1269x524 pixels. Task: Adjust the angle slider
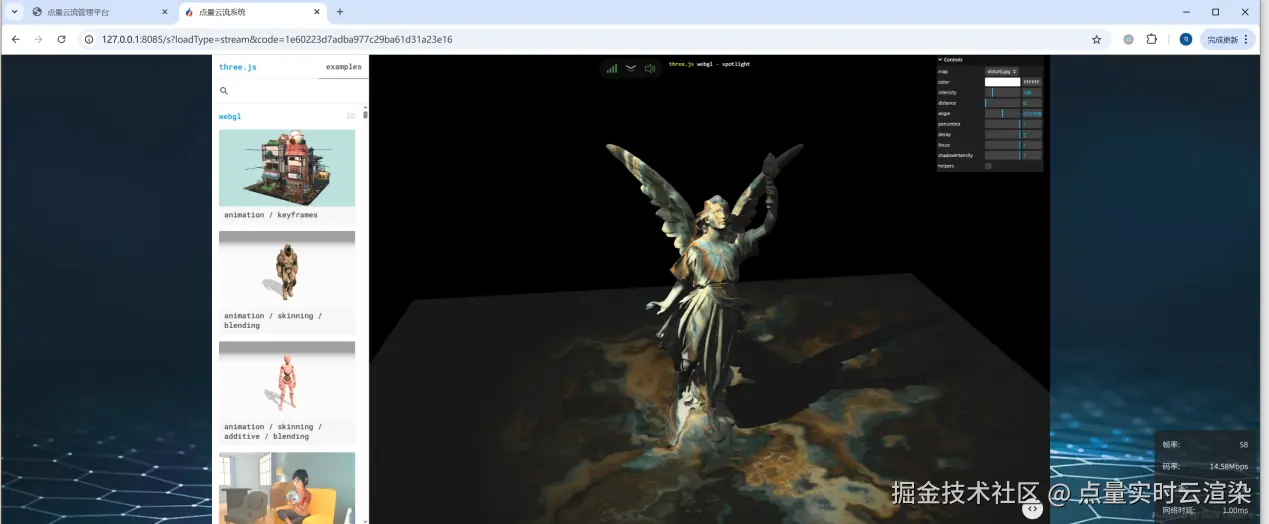click(x=1002, y=114)
